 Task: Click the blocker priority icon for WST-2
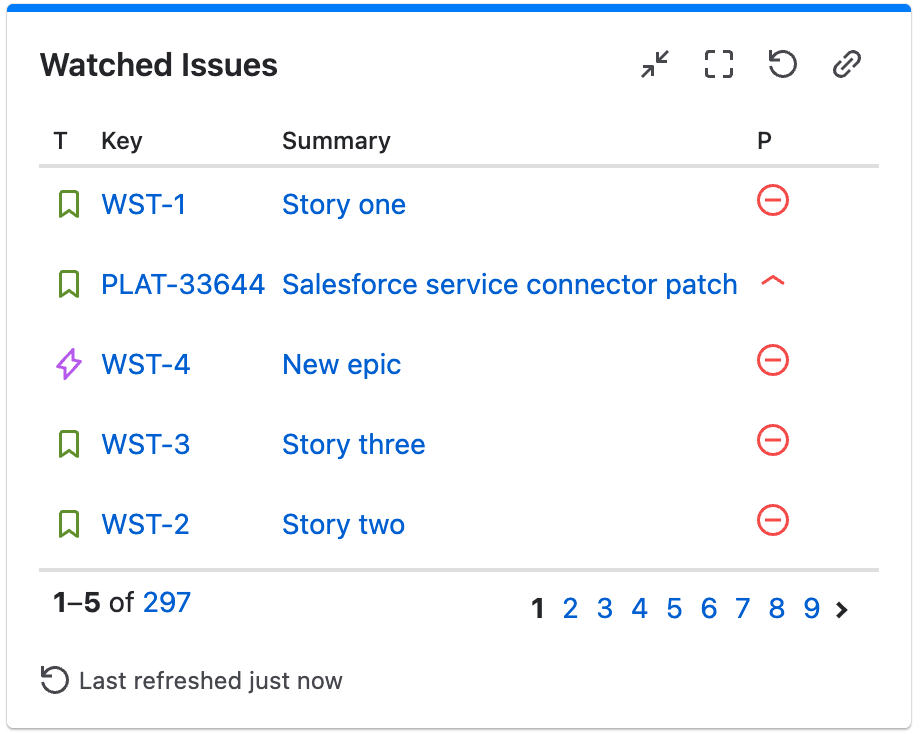point(773,520)
